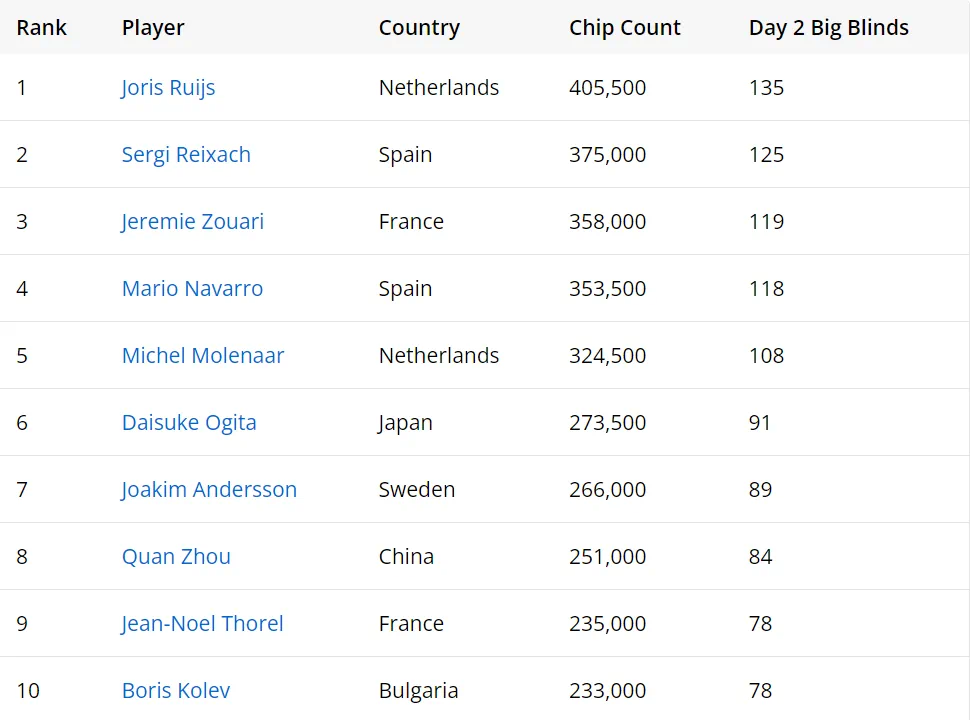Click the Rank column header

point(42,28)
